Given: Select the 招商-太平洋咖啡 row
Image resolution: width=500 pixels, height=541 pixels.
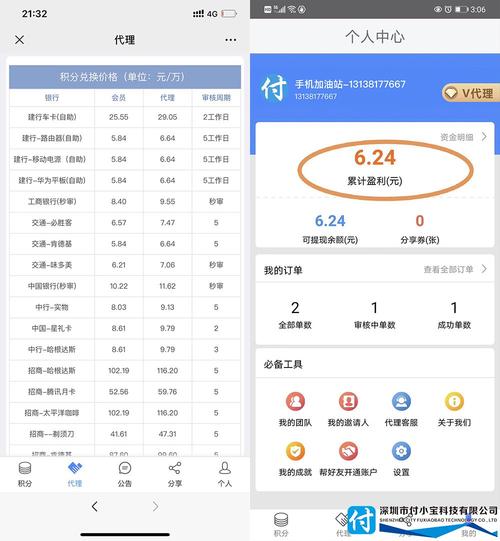Looking at the screenshot, I should [125, 413].
